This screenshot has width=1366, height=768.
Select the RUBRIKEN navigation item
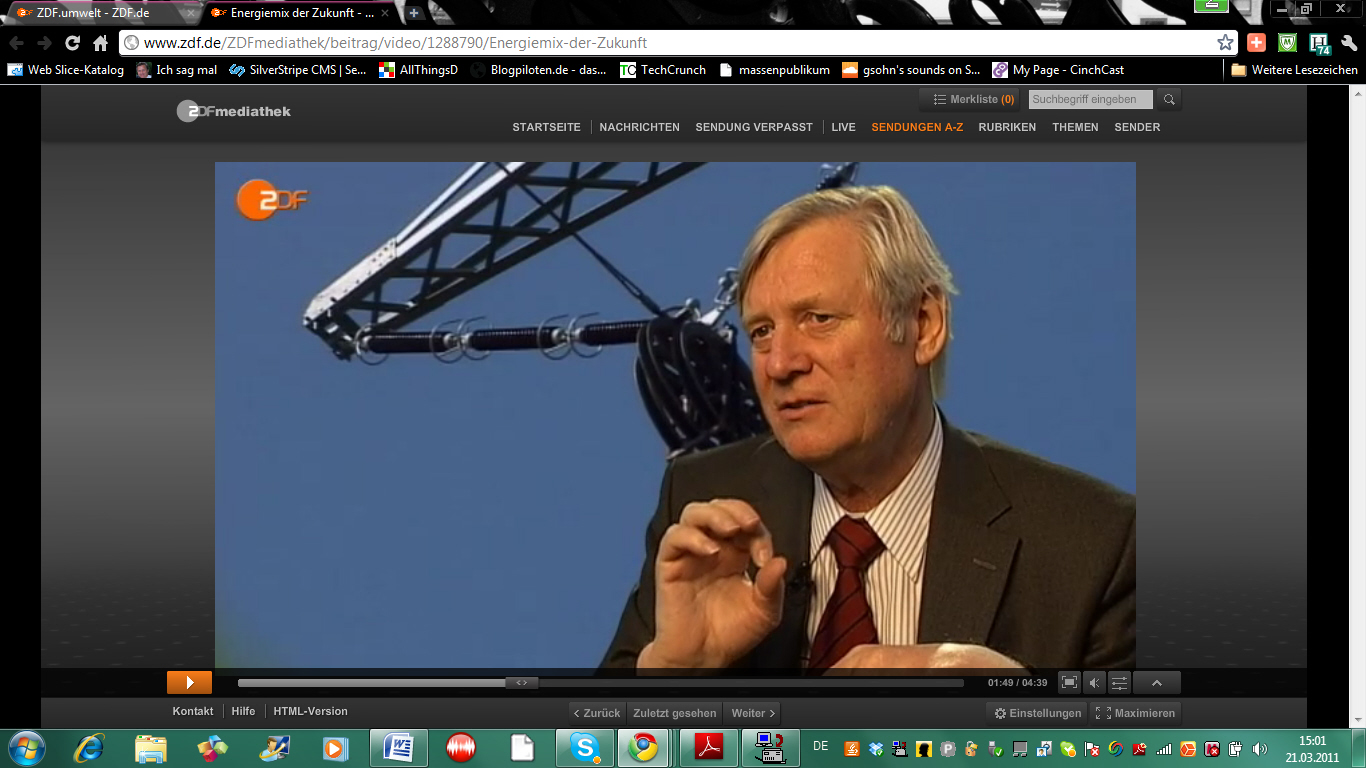1007,127
